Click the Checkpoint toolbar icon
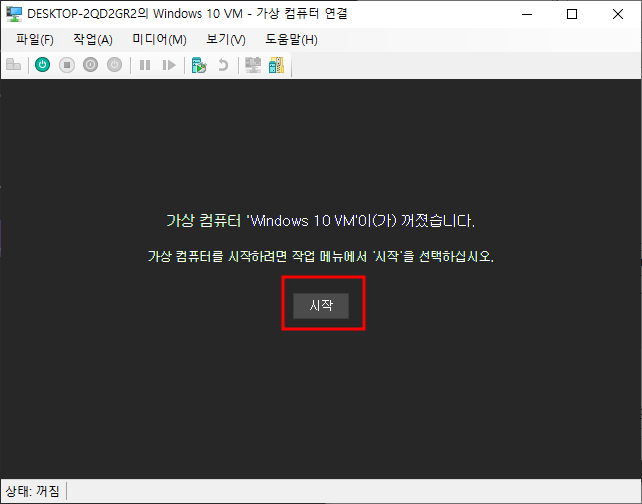 (199, 65)
